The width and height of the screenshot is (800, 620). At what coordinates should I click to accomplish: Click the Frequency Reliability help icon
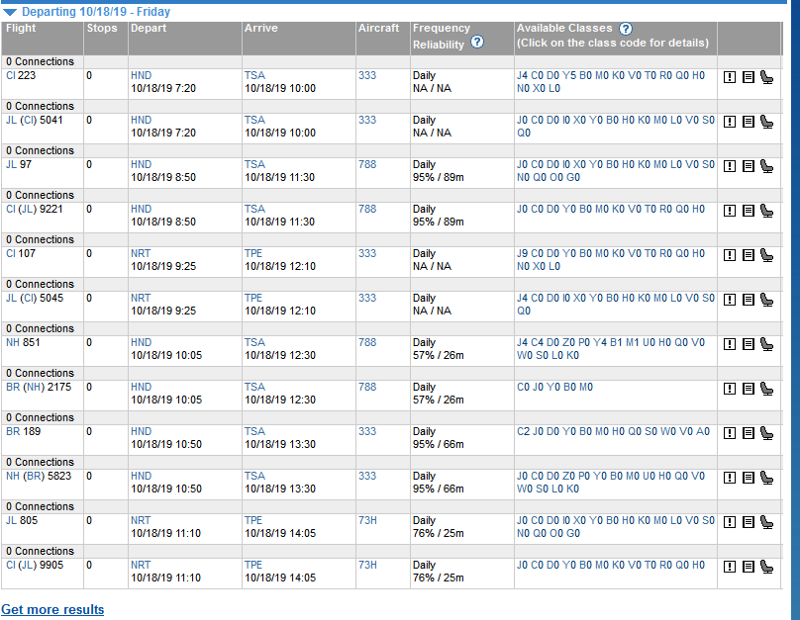[477, 42]
